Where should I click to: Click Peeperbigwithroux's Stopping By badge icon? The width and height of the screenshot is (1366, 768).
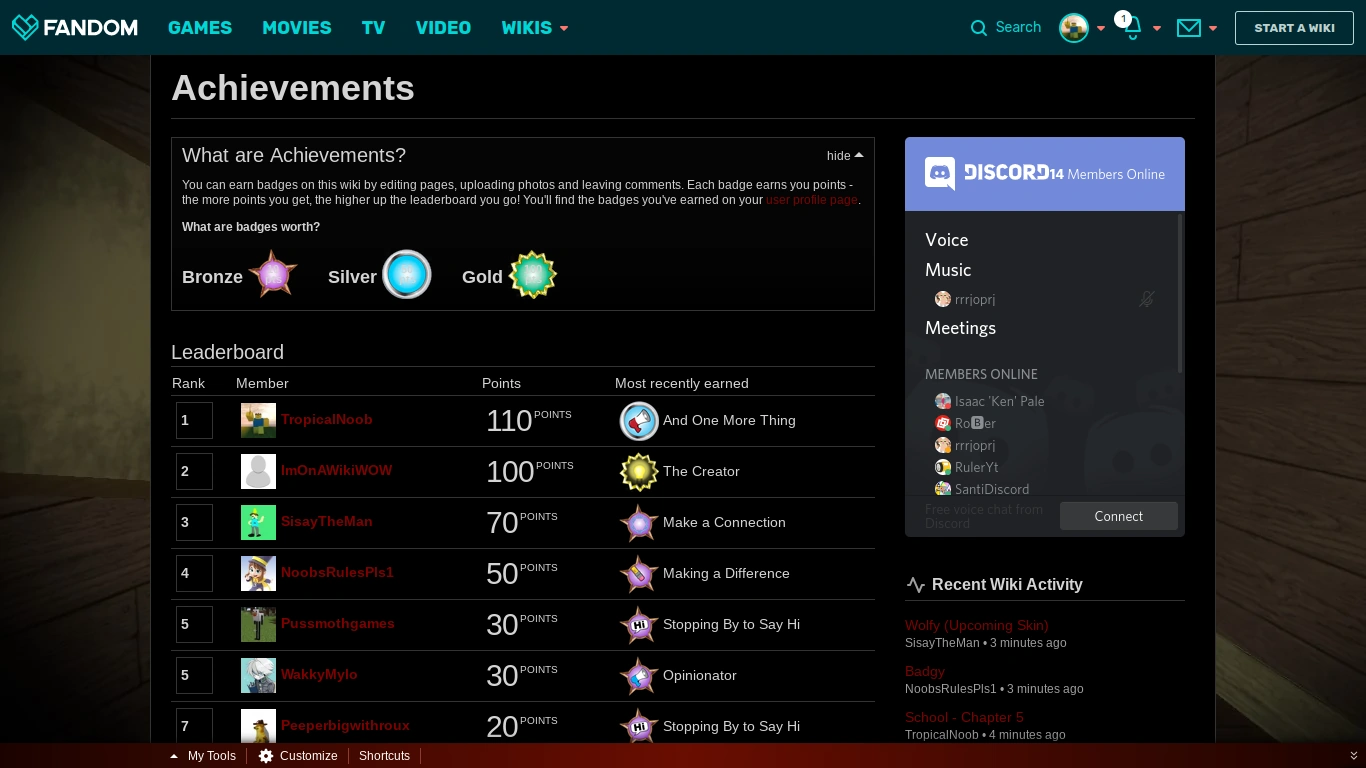click(639, 726)
